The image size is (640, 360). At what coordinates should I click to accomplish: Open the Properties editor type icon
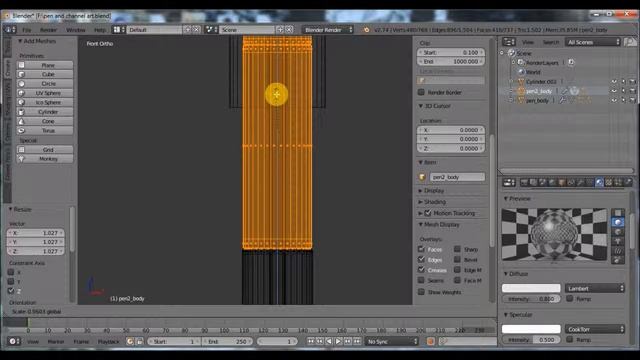coord(509,182)
